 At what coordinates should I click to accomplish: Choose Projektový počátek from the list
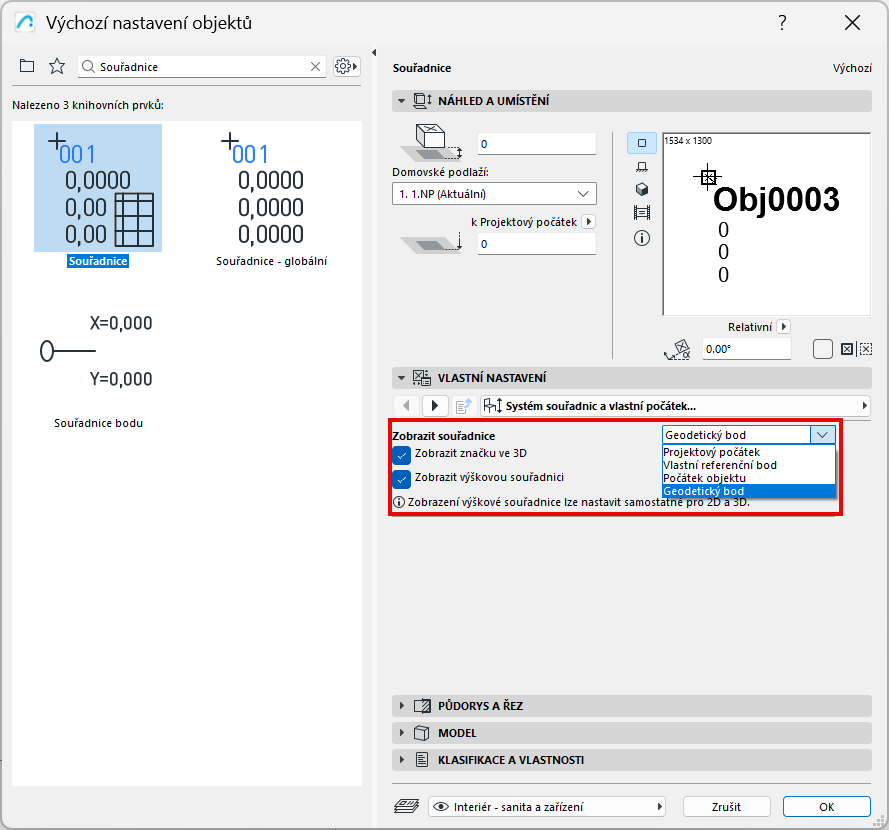pyautogui.click(x=748, y=452)
